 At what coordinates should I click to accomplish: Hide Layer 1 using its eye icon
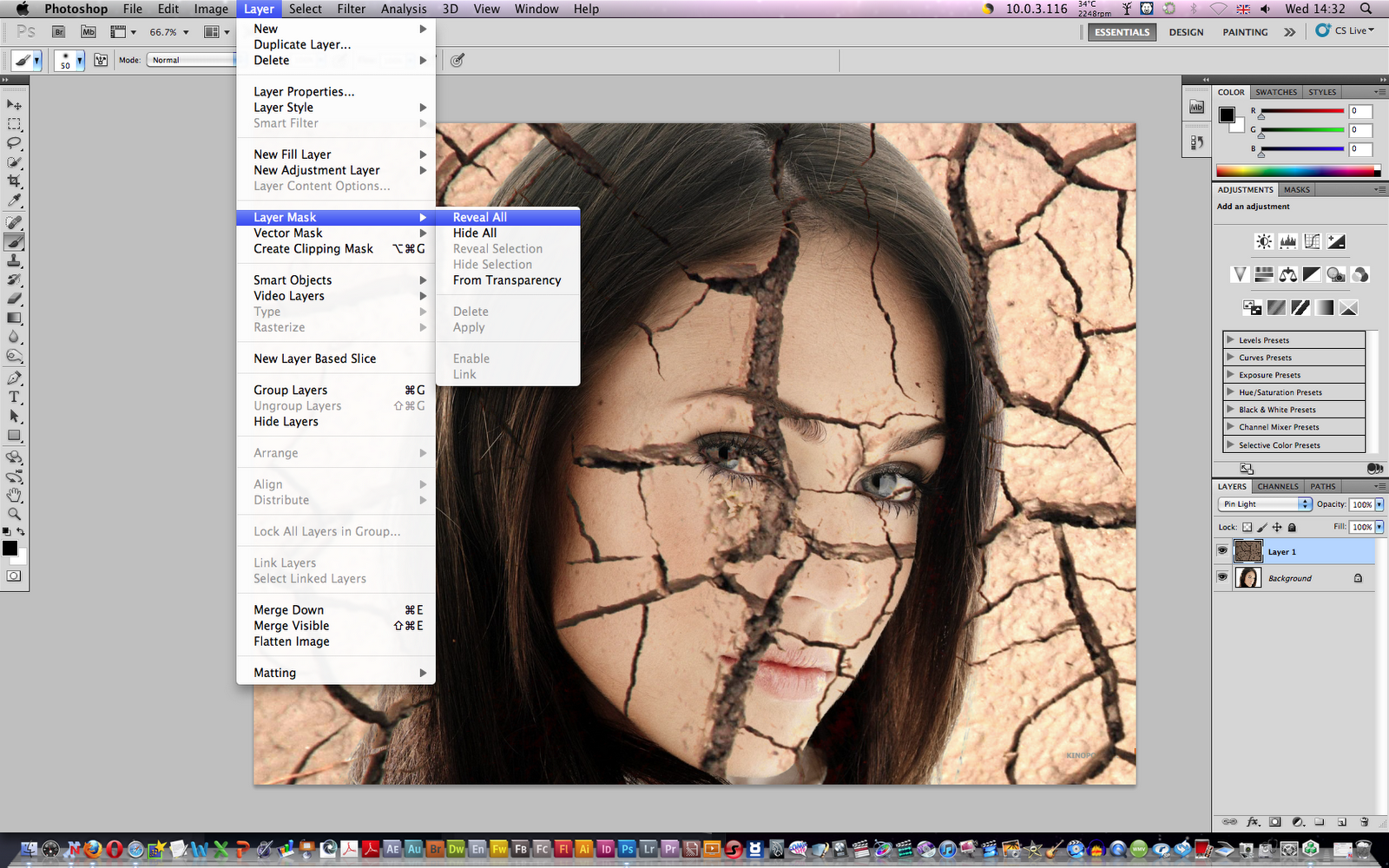pyautogui.click(x=1222, y=551)
